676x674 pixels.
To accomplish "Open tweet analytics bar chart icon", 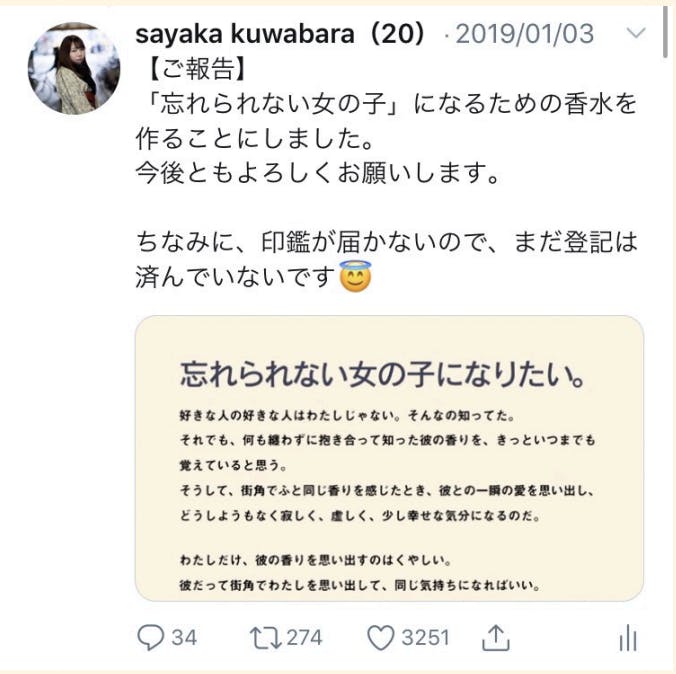I will coord(628,638).
